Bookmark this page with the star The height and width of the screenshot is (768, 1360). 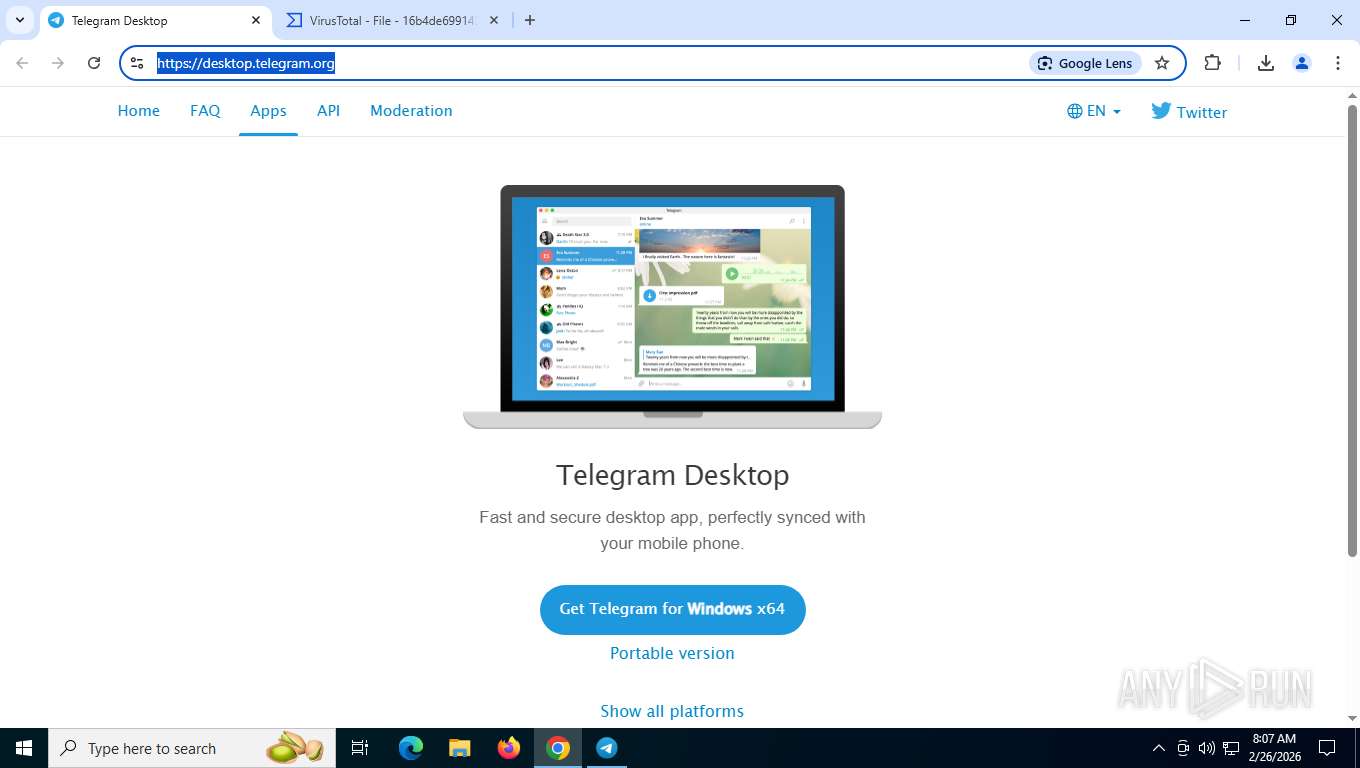1162,63
